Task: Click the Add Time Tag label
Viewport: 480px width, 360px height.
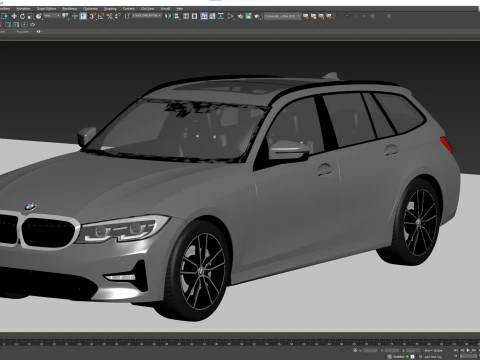Action: 433,357
